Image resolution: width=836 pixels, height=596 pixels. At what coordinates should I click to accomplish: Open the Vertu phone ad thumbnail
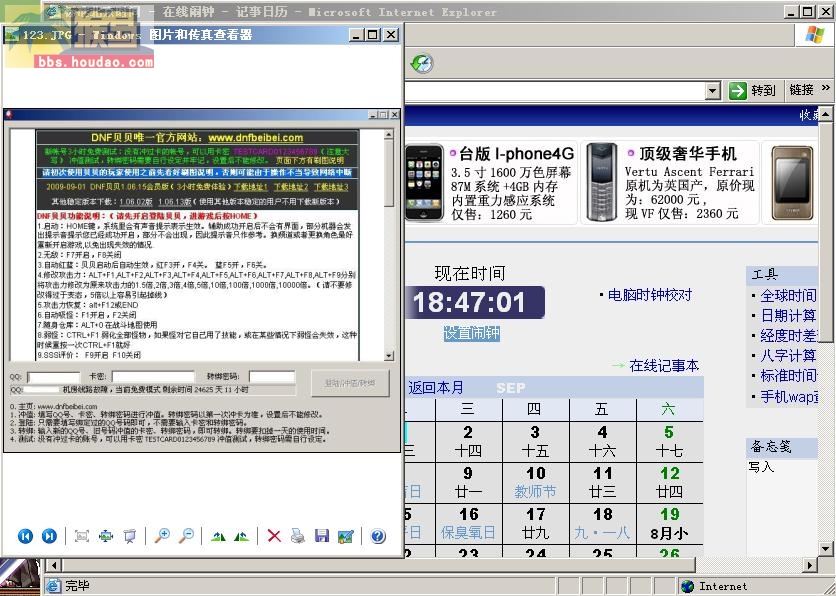point(601,182)
